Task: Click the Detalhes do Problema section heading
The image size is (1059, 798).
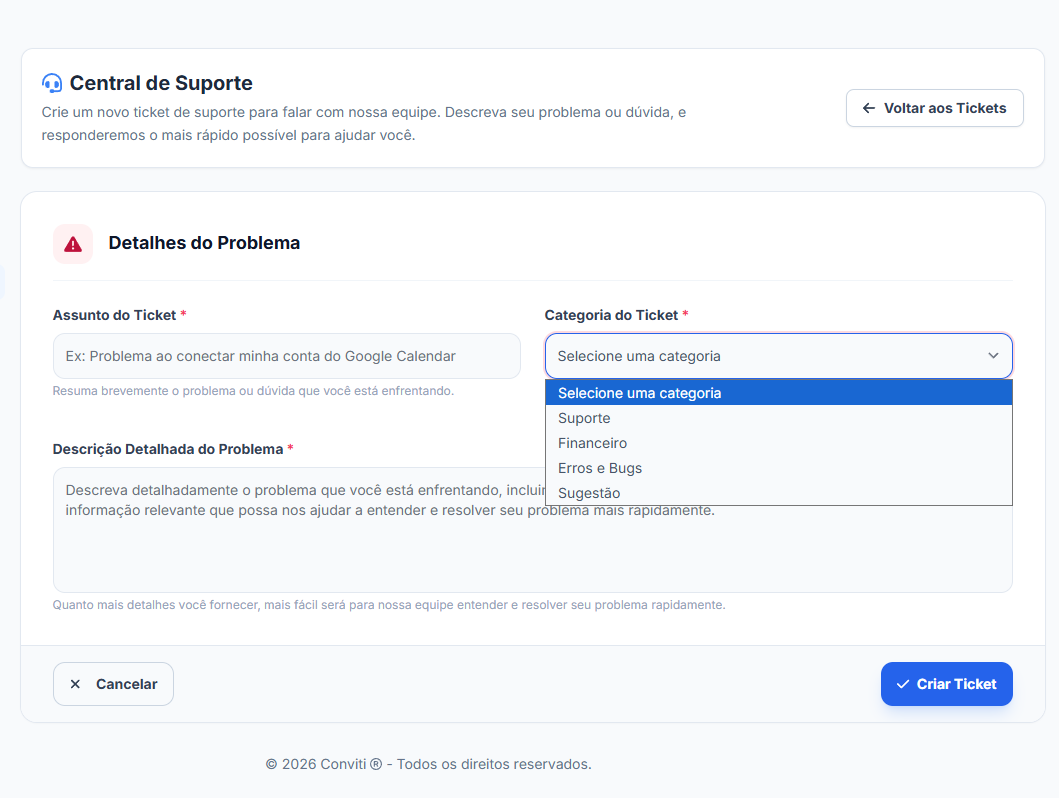Action: point(204,243)
